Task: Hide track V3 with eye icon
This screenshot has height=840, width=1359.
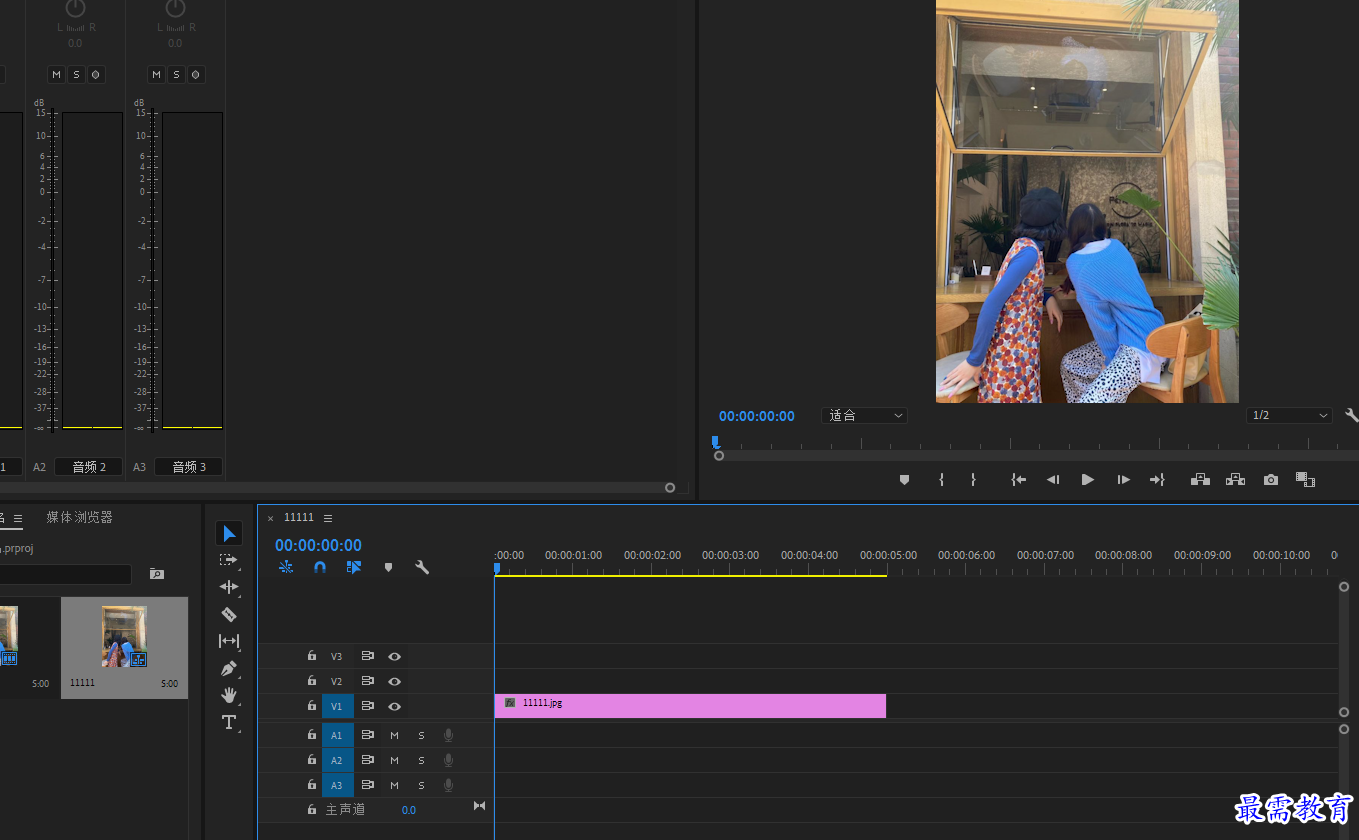Action: coord(395,656)
